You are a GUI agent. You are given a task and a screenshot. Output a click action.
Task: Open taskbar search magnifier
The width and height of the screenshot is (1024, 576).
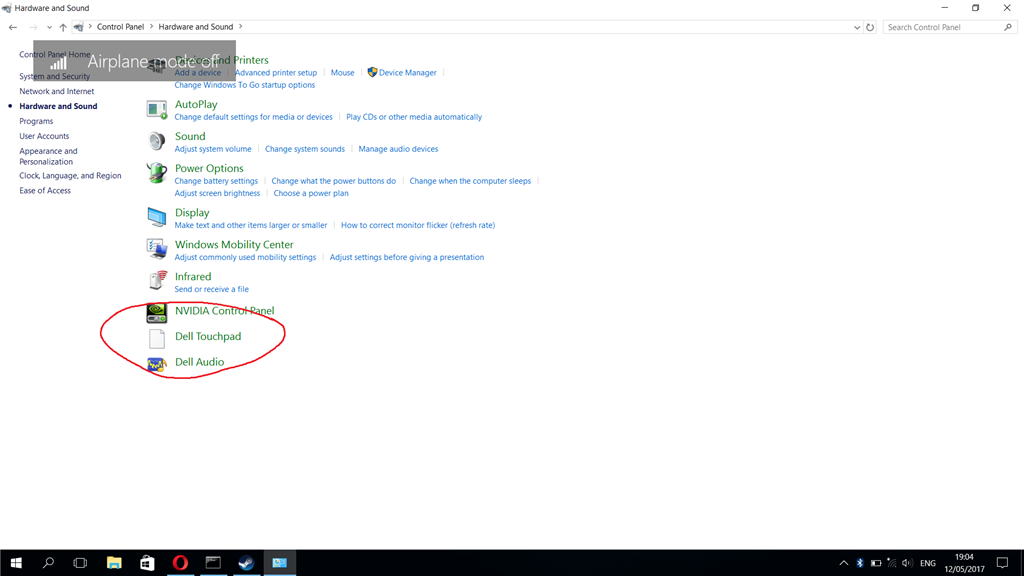tap(48, 563)
